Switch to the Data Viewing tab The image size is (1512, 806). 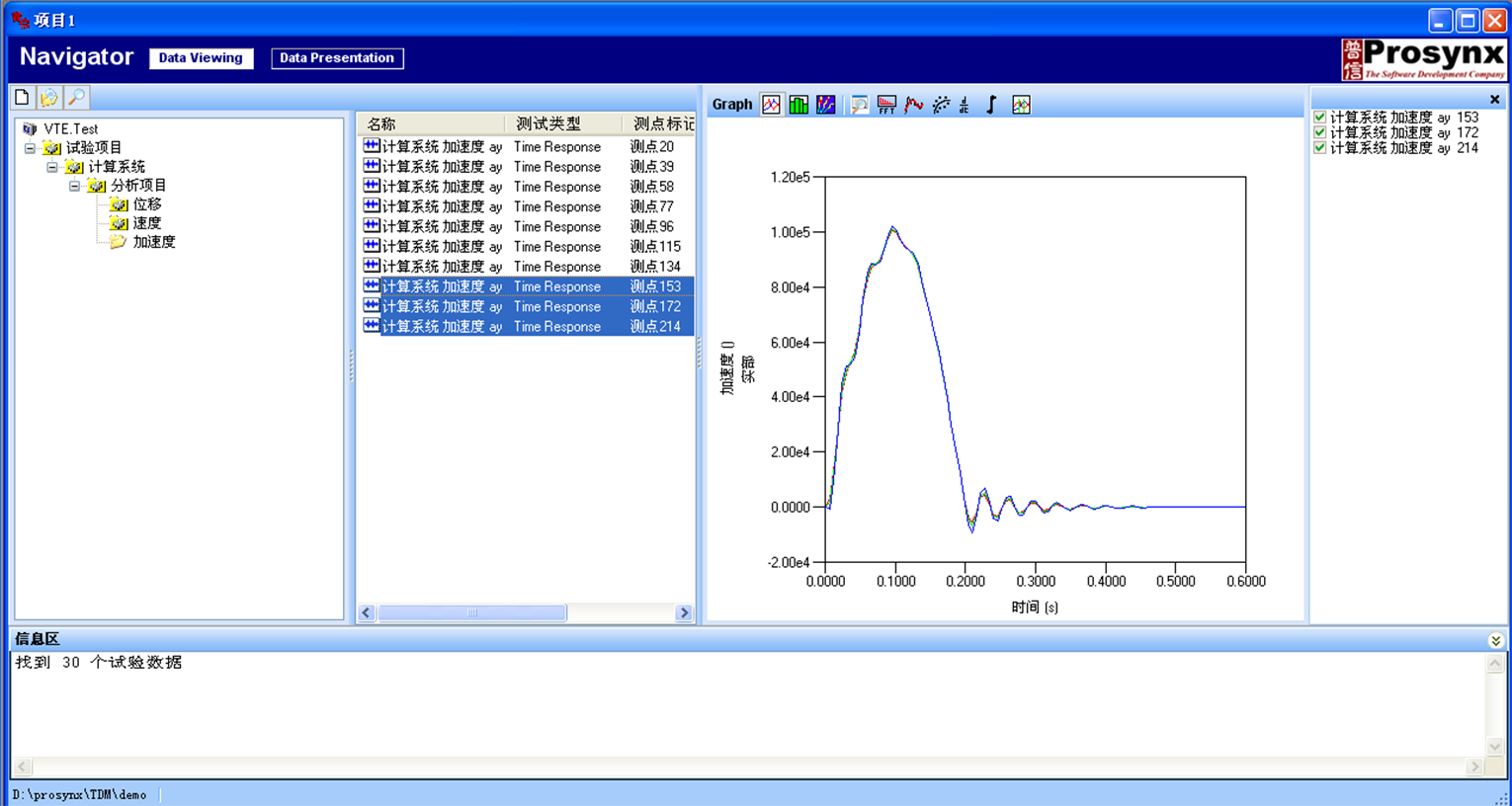pyautogui.click(x=201, y=58)
